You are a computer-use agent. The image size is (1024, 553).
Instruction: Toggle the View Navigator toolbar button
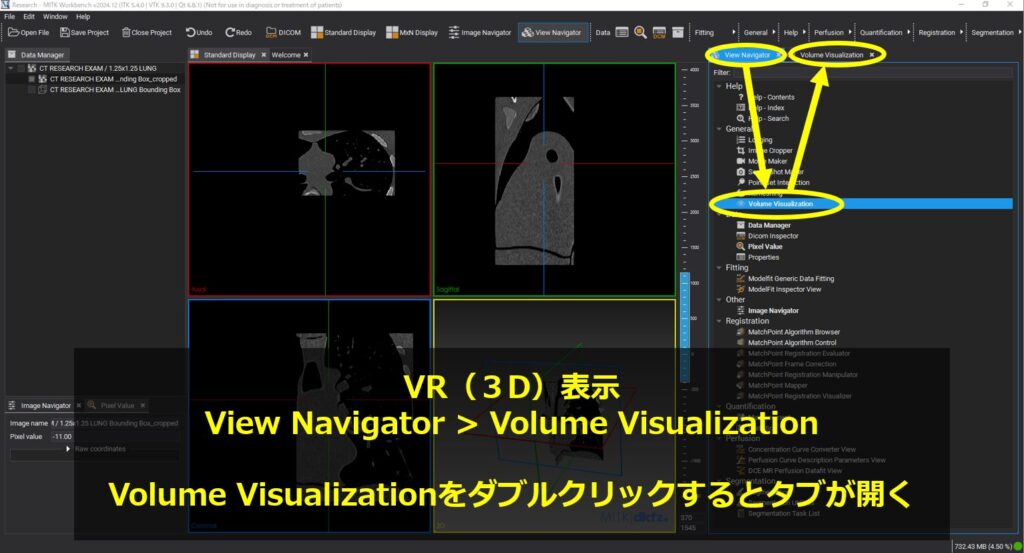tap(552, 33)
